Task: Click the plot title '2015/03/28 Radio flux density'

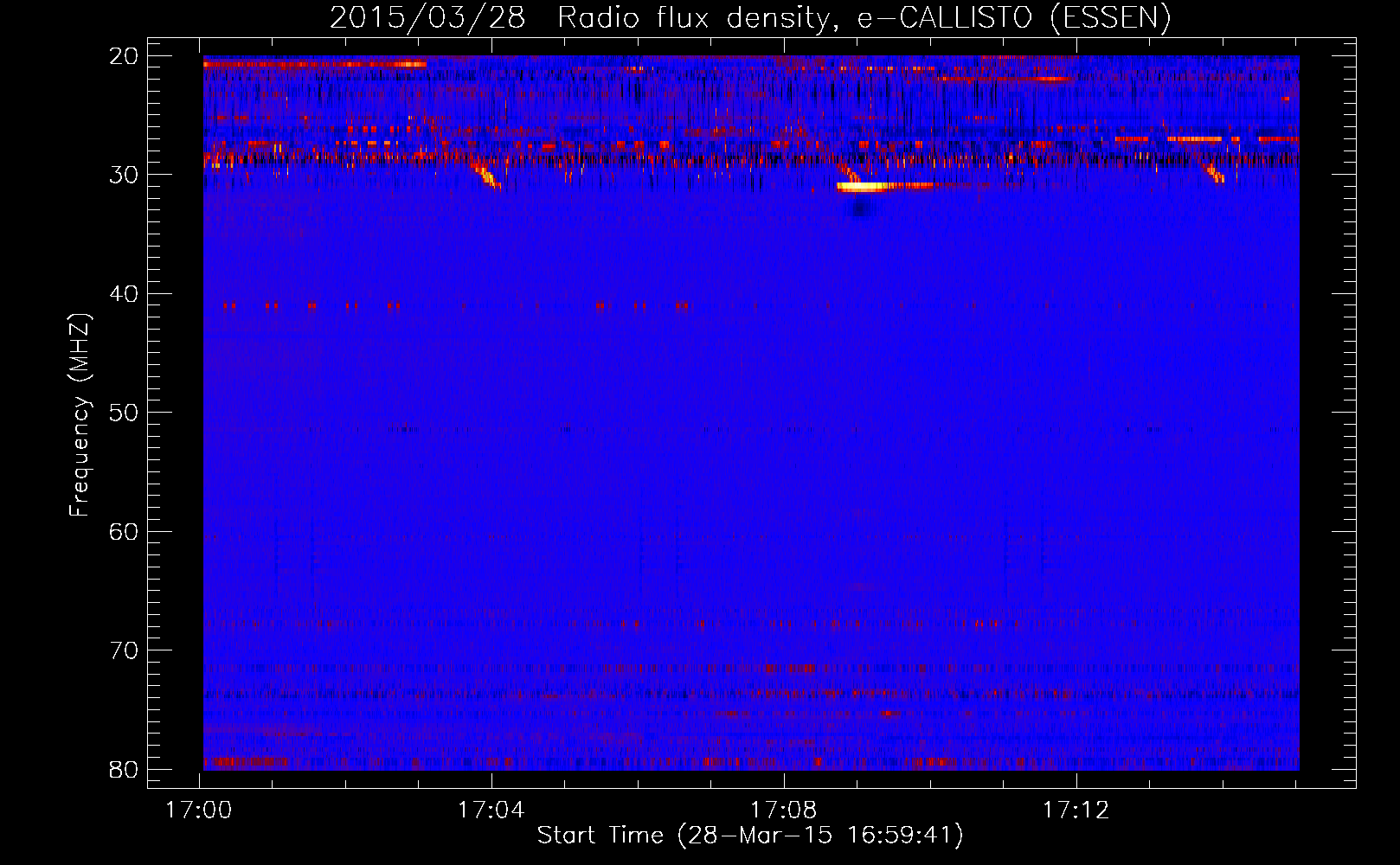Action: pos(749,17)
